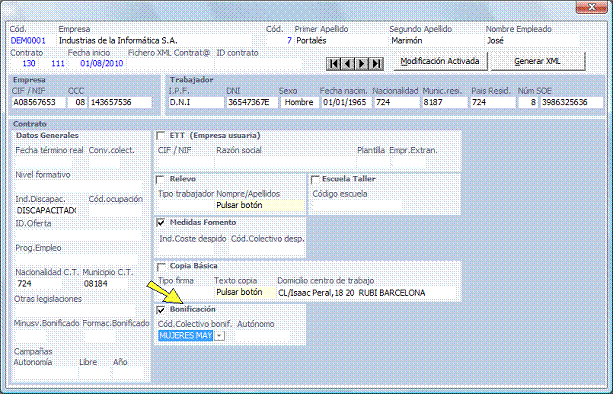Click the empty Autónomo field
Viewport: 614px width, 395px height.
coord(263,336)
